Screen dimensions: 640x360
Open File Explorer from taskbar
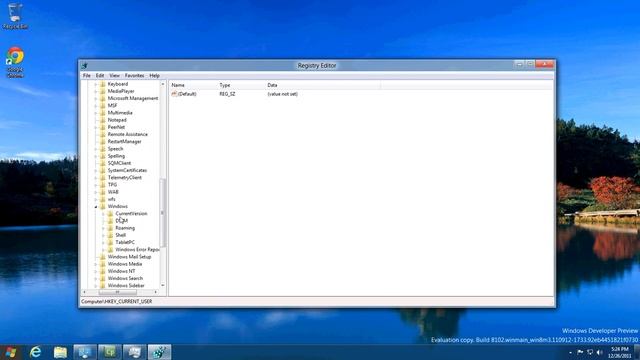click(60, 352)
